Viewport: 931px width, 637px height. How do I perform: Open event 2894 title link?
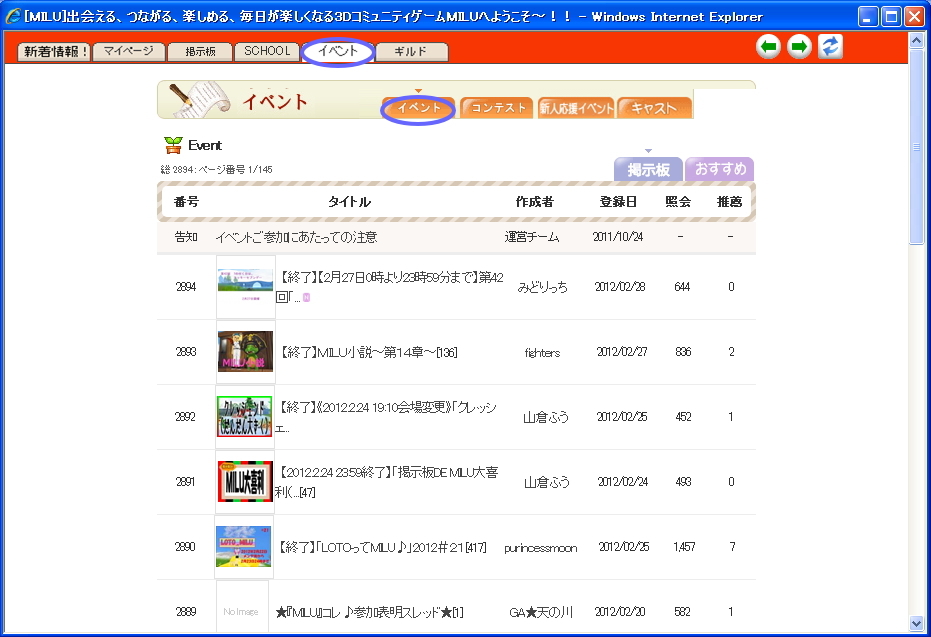390,287
